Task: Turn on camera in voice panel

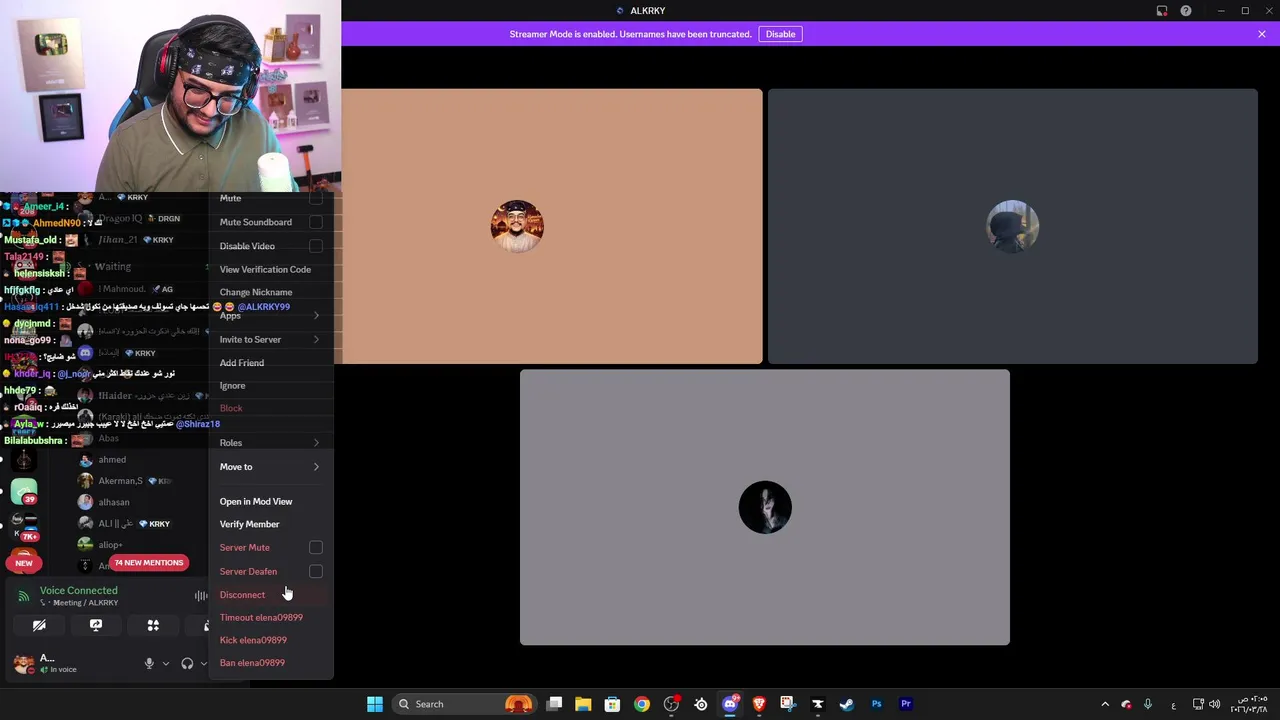Action: (x=39, y=625)
